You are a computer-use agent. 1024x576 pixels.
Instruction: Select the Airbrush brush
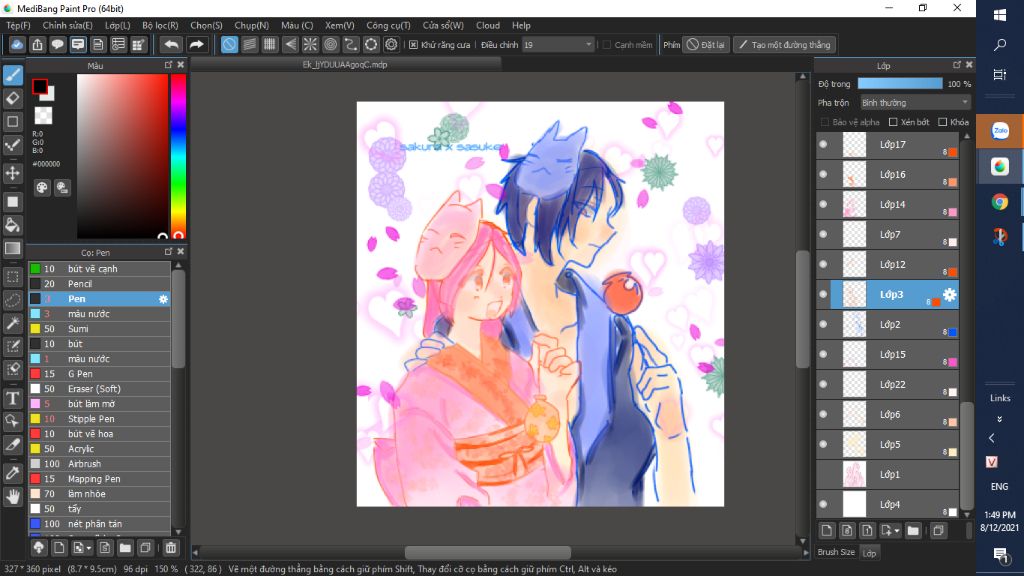click(x=99, y=464)
